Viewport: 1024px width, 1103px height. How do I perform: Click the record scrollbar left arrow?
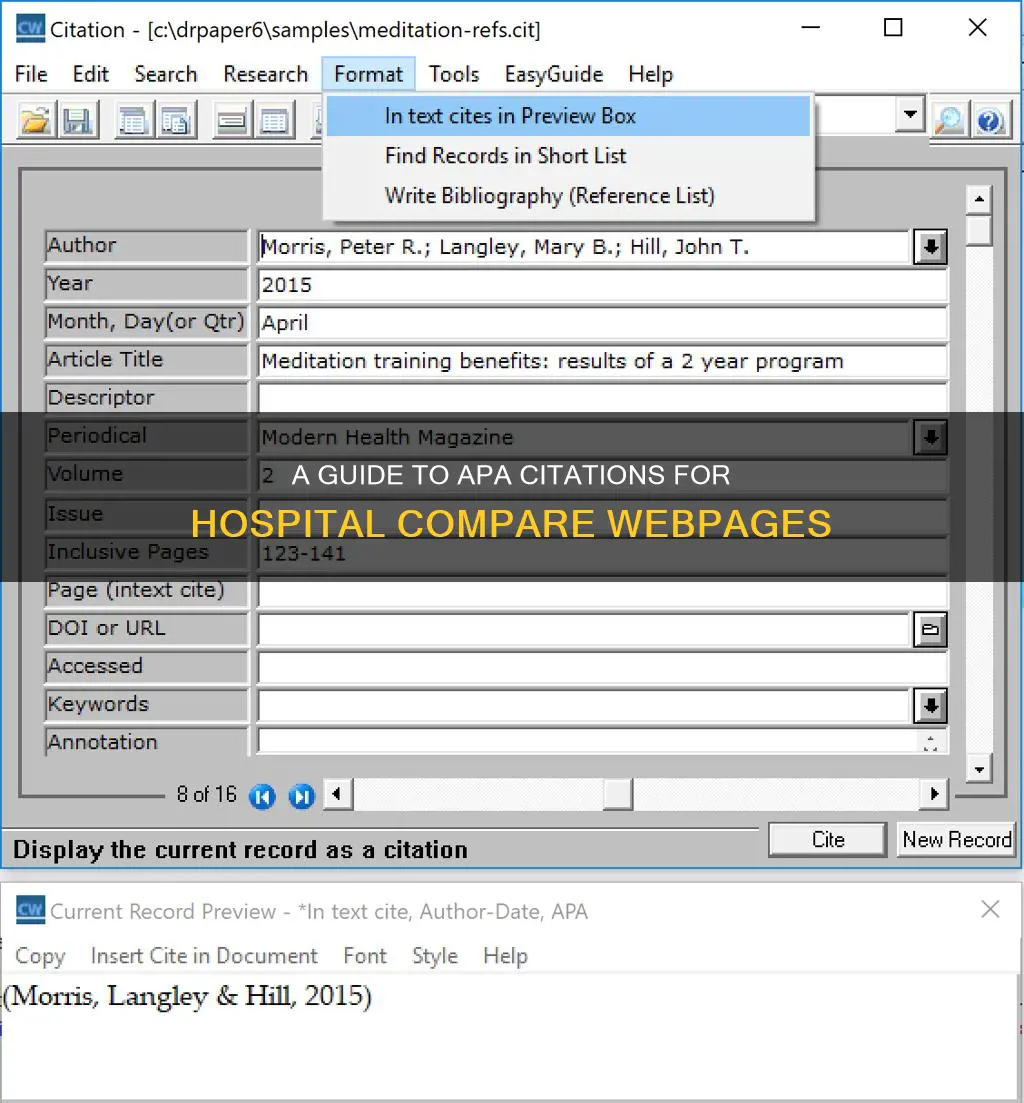tap(337, 795)
